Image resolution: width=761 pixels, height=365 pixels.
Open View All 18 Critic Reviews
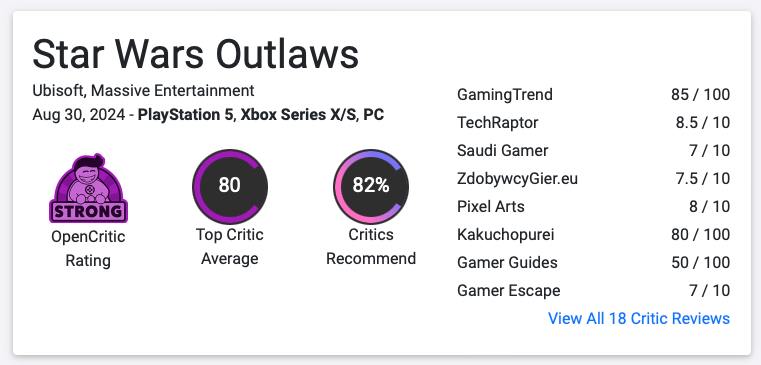point(639,318)
